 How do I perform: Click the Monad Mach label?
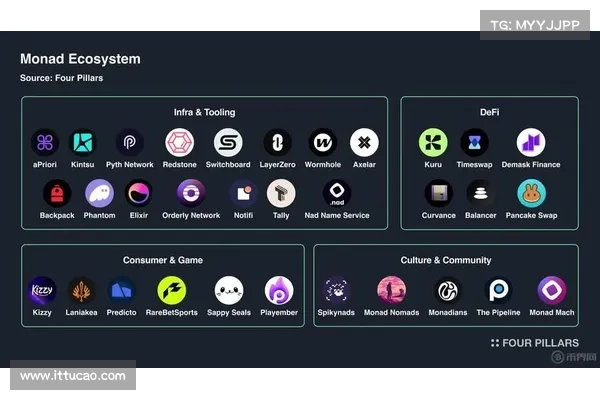click(552, 313)
